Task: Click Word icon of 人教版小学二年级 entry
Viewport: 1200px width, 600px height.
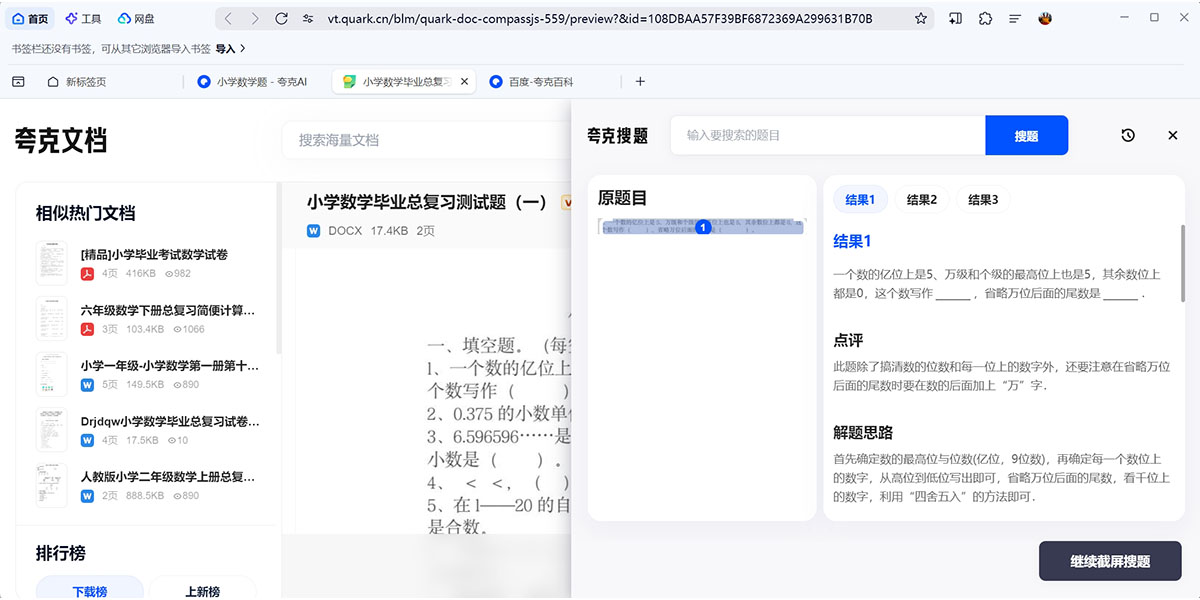Action: tap(87, 495)
